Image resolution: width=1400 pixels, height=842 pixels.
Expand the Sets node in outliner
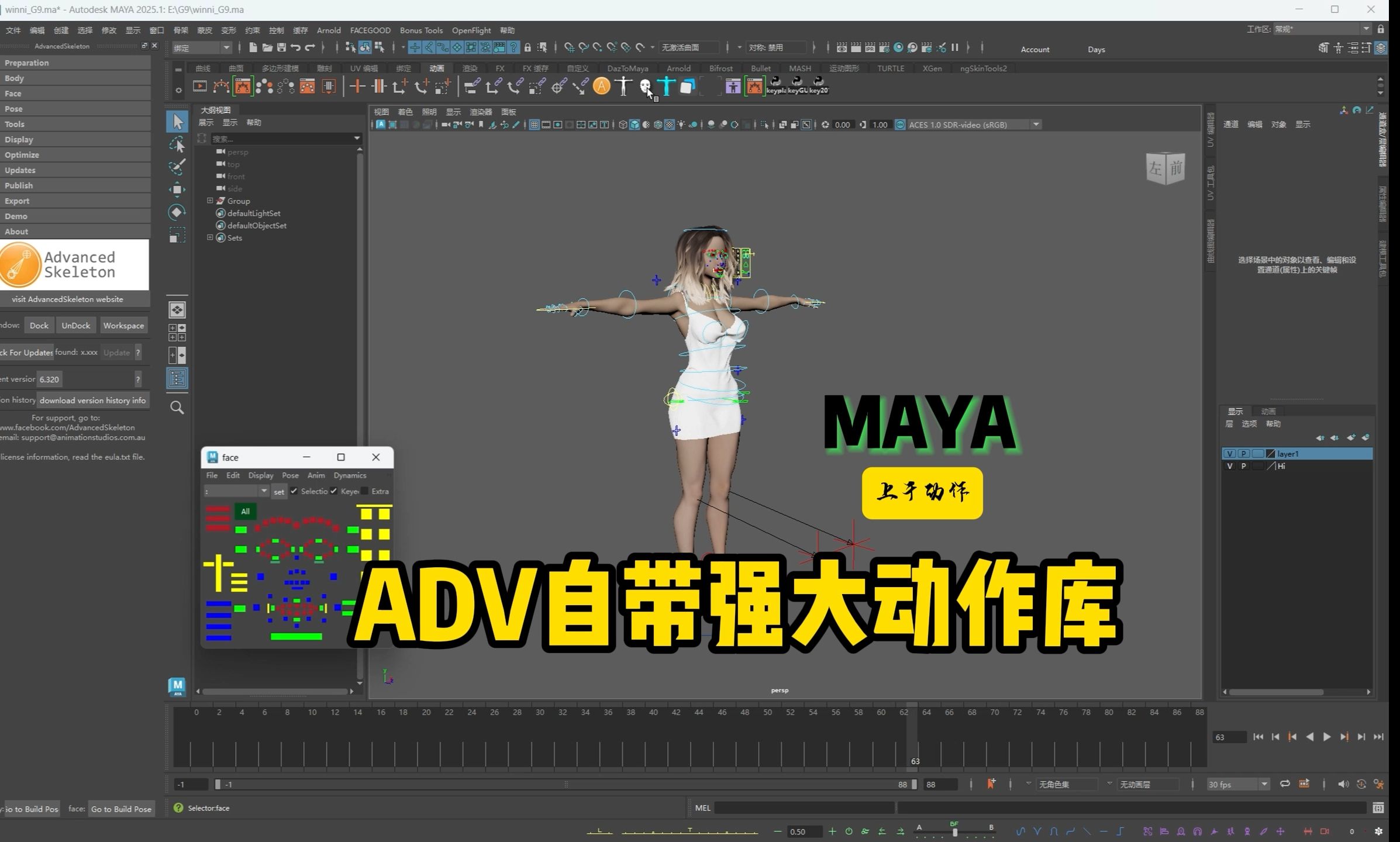tap(210, 237)
